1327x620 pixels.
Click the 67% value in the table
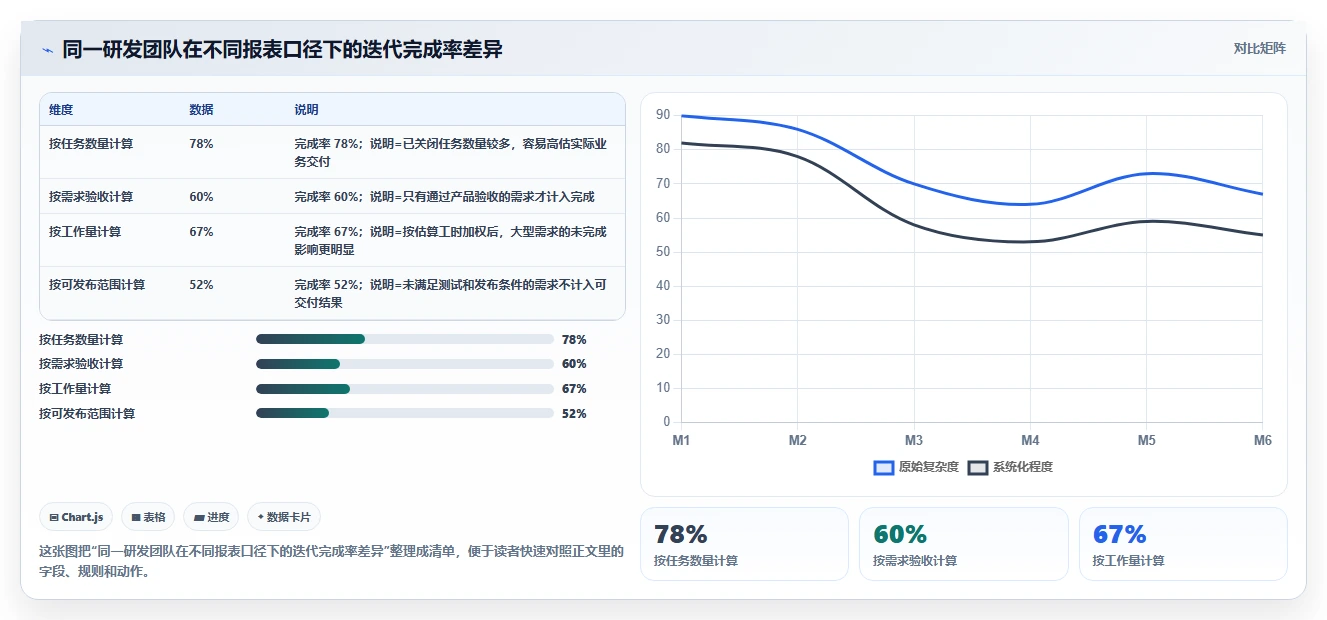click(x=201, y=232)
